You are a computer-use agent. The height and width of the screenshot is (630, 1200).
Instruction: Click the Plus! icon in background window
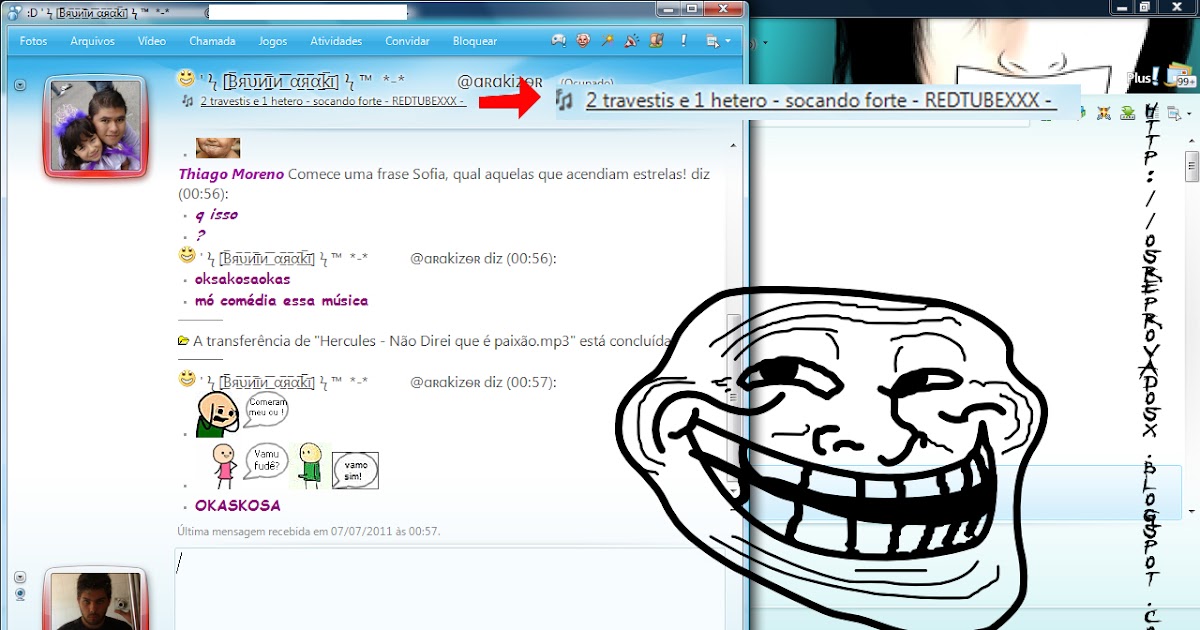coord(1143,77)
